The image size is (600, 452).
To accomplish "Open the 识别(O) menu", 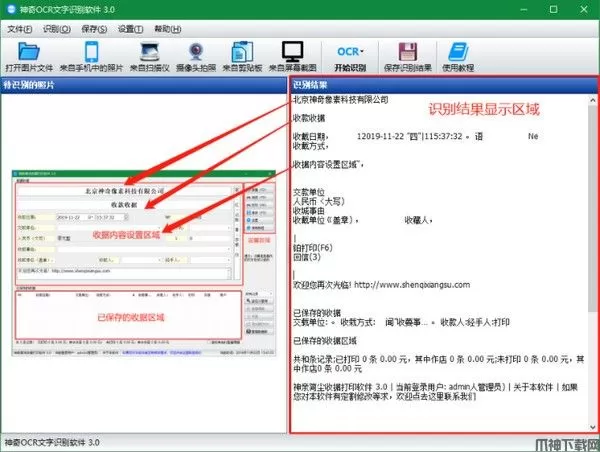I will point(57,29).
